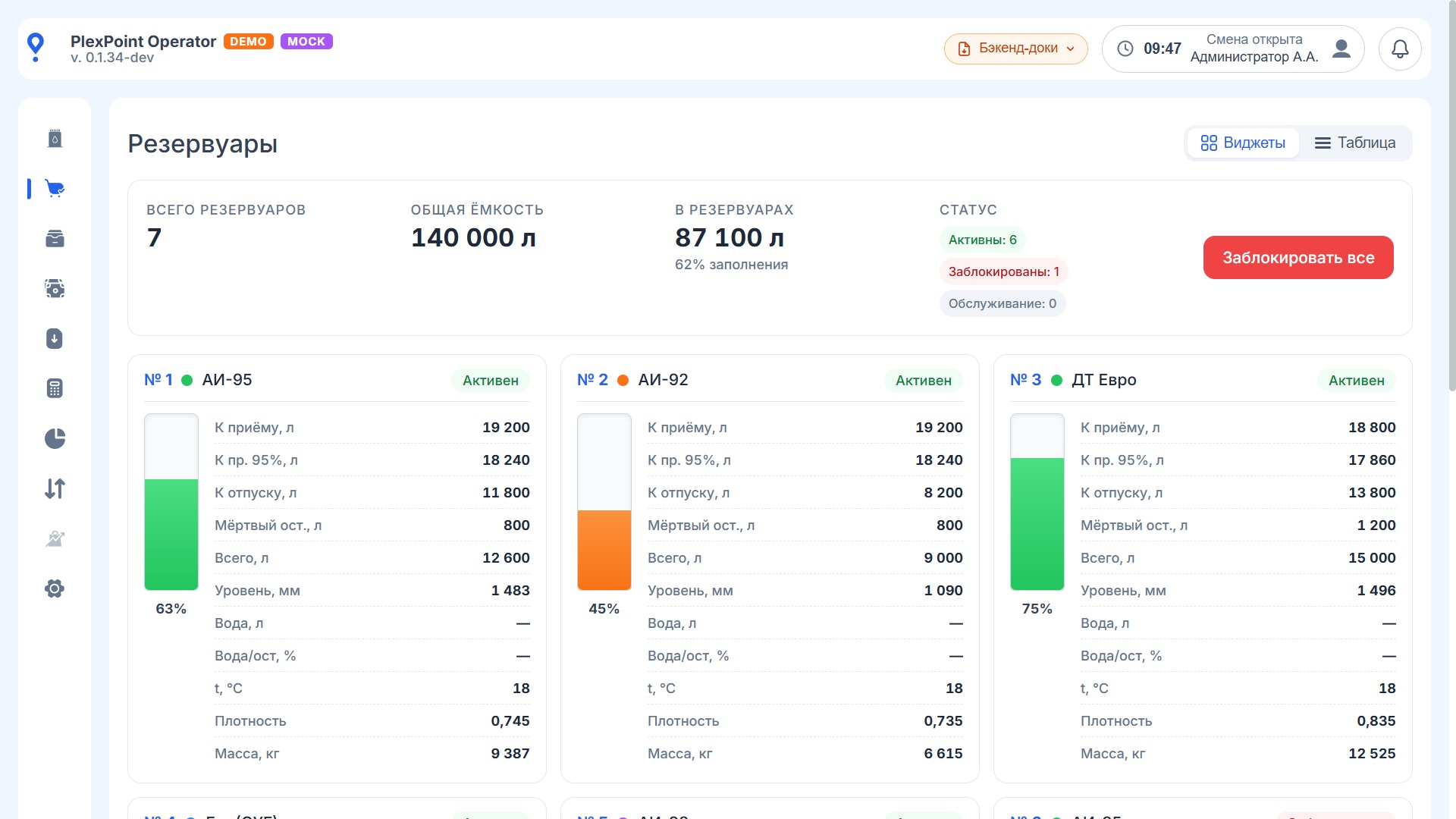Click the 8 200 dispense value of tank 2

[943, 493]
